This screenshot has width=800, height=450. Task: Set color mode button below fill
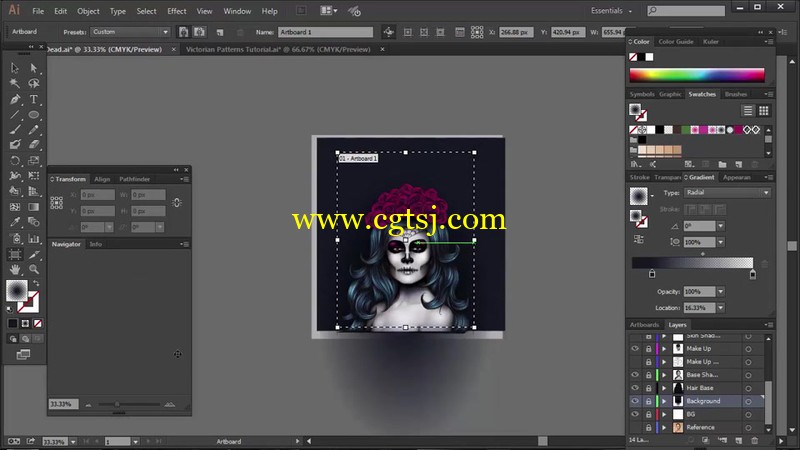pos(13,323)
